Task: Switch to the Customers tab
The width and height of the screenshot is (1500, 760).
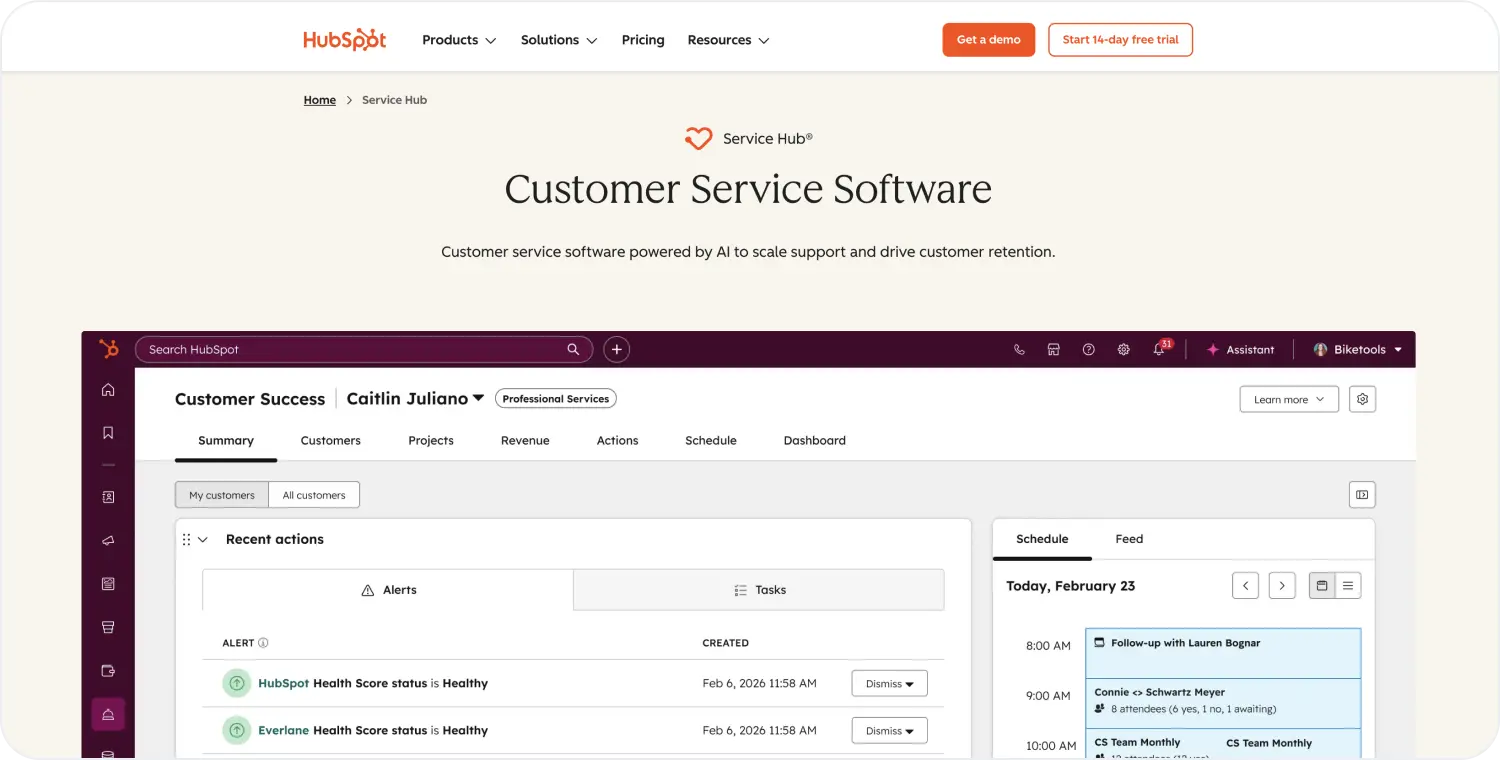Action: (330, 440)
